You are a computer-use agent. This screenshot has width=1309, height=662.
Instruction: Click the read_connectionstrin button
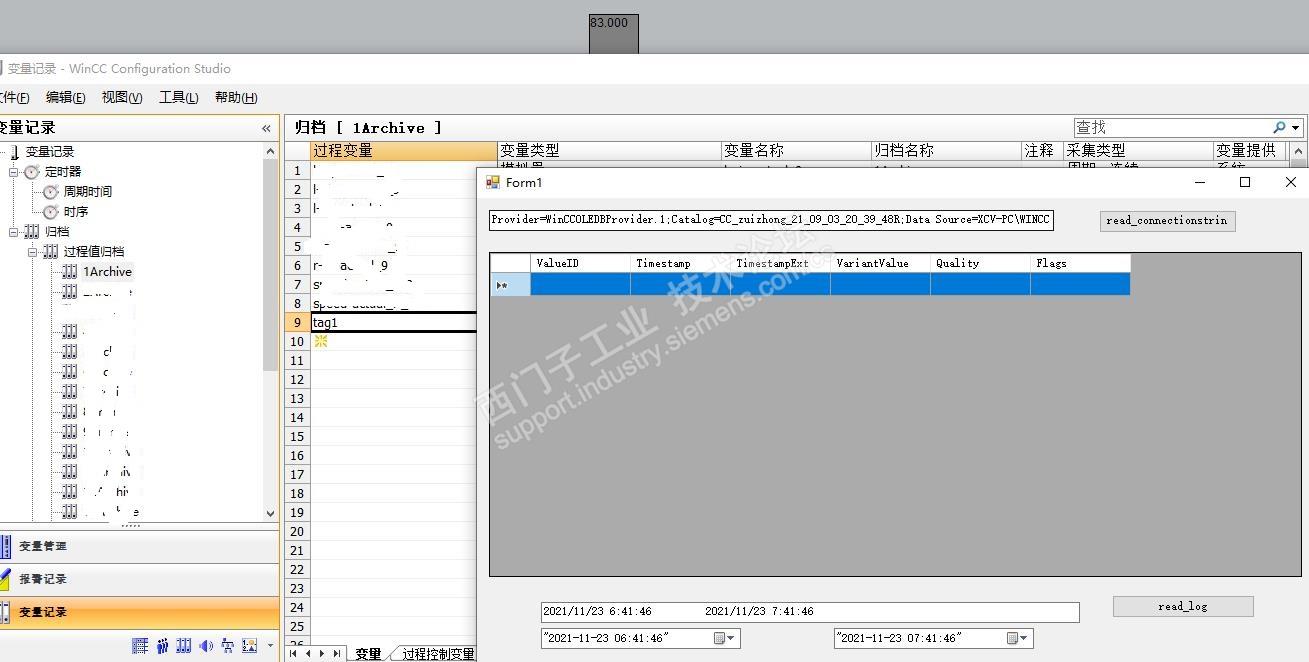(1167, 221)
